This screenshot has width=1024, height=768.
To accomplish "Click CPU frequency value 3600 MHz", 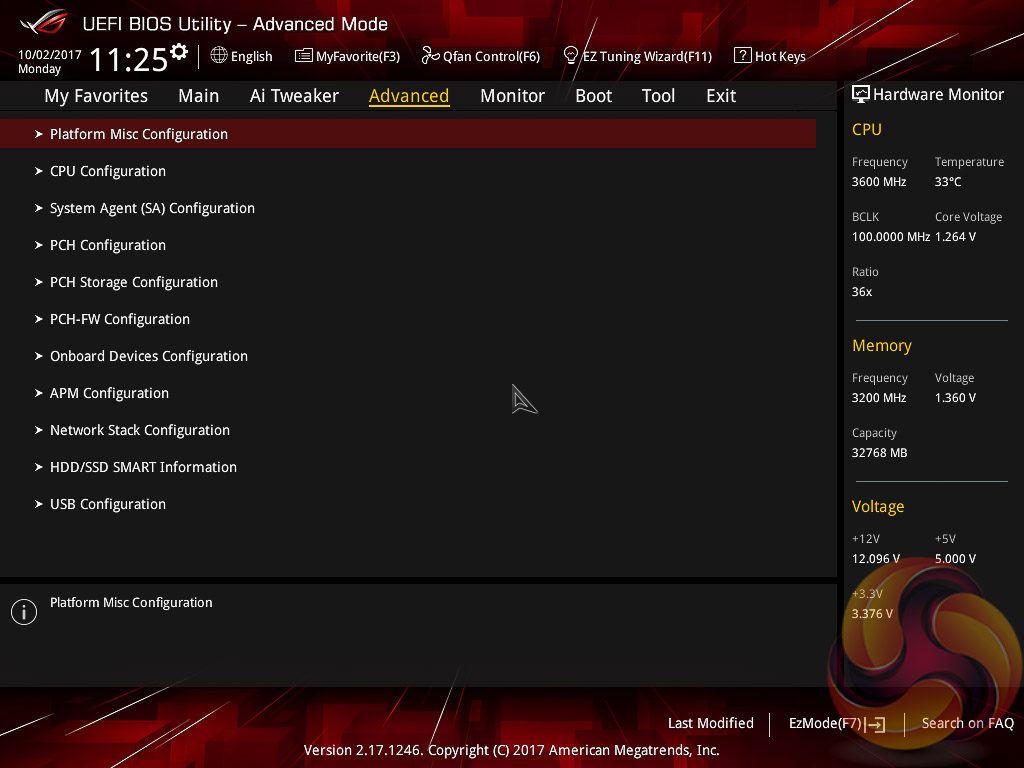I will pos(878,182).
